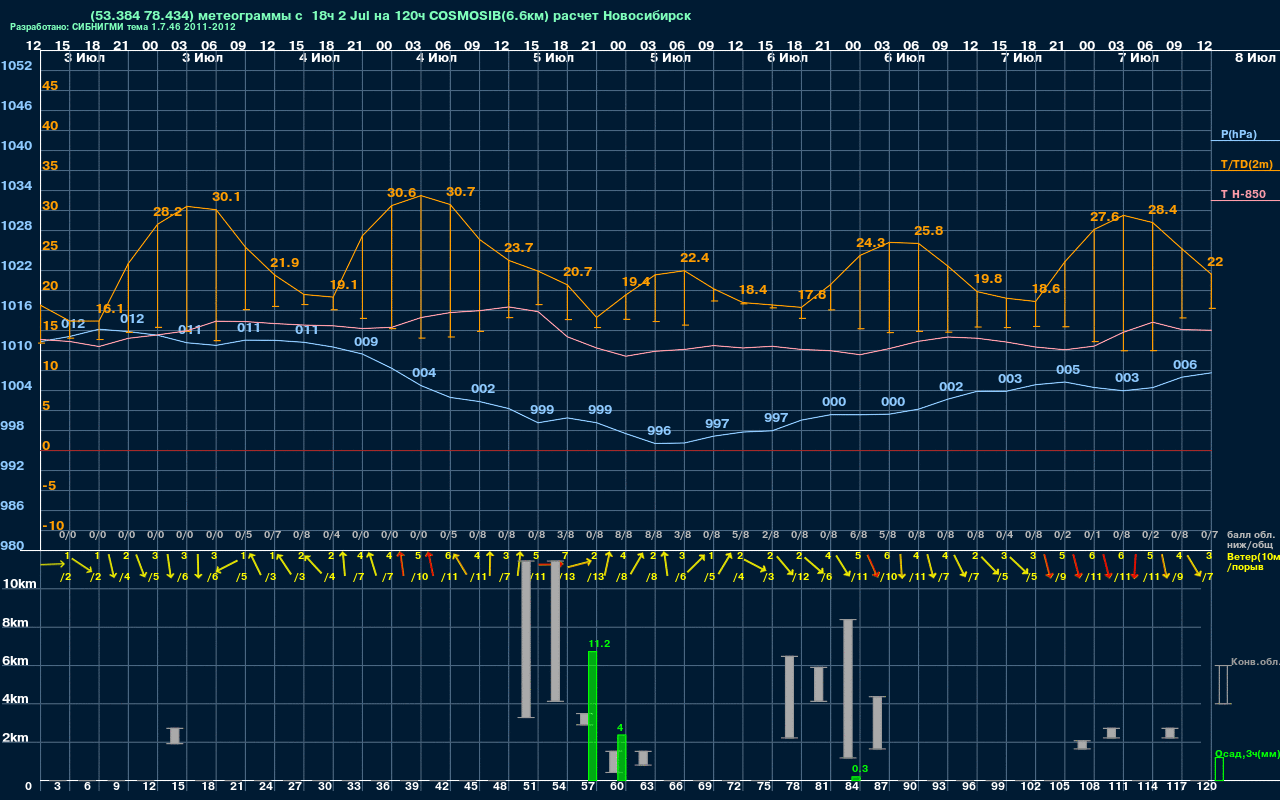Screen dimensions: 1280x800
Task: Click the Осад,3ч(мм) legend label
Action: pos(1246,753)
